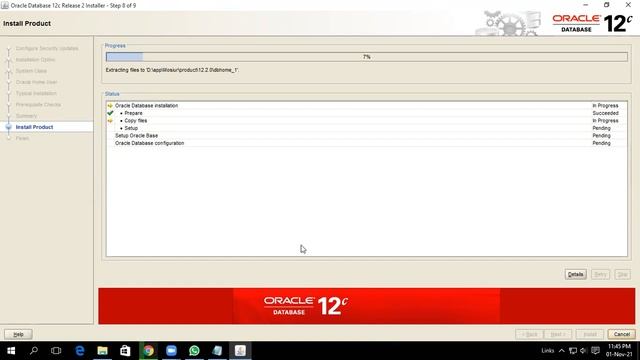Image resolution: width=640 pixels, height=360 pixels.
Task: Select the Install Product step
Action: tap(34, 127)
